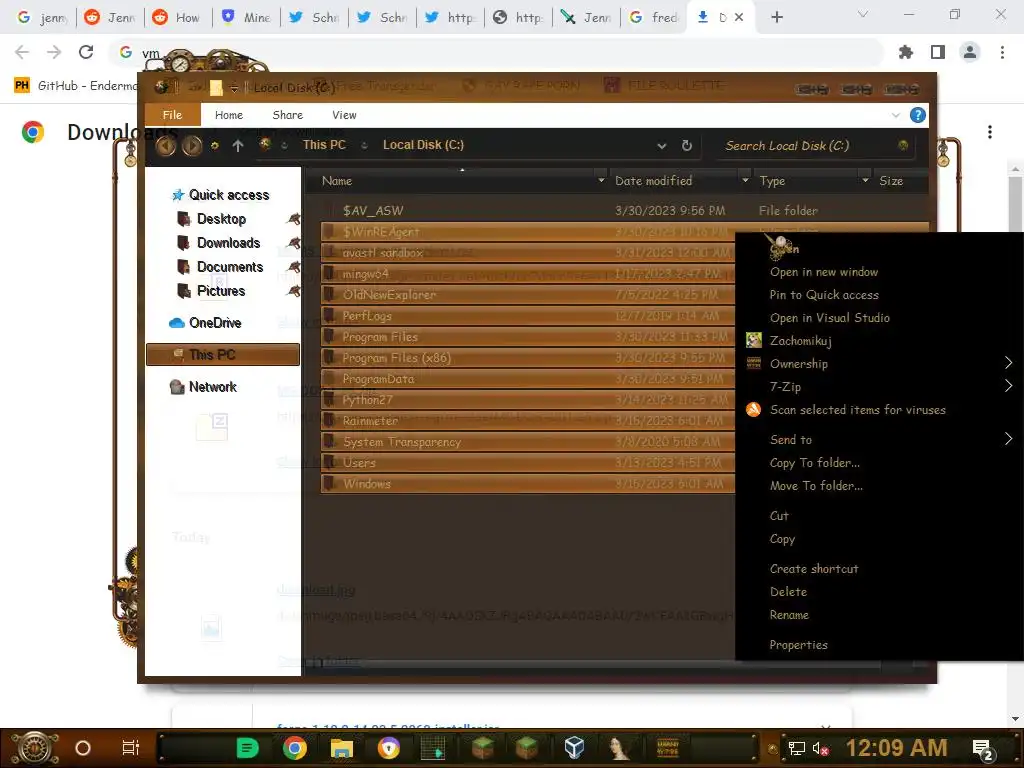Open the Type column filter dropdown
This screenshot has width=1024, height=768.
click(x=865, y=180)
